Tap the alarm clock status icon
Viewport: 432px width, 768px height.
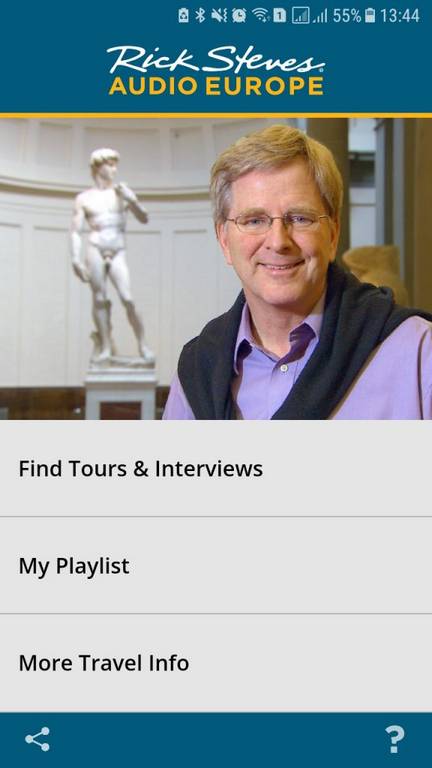(x=240, y=16)
